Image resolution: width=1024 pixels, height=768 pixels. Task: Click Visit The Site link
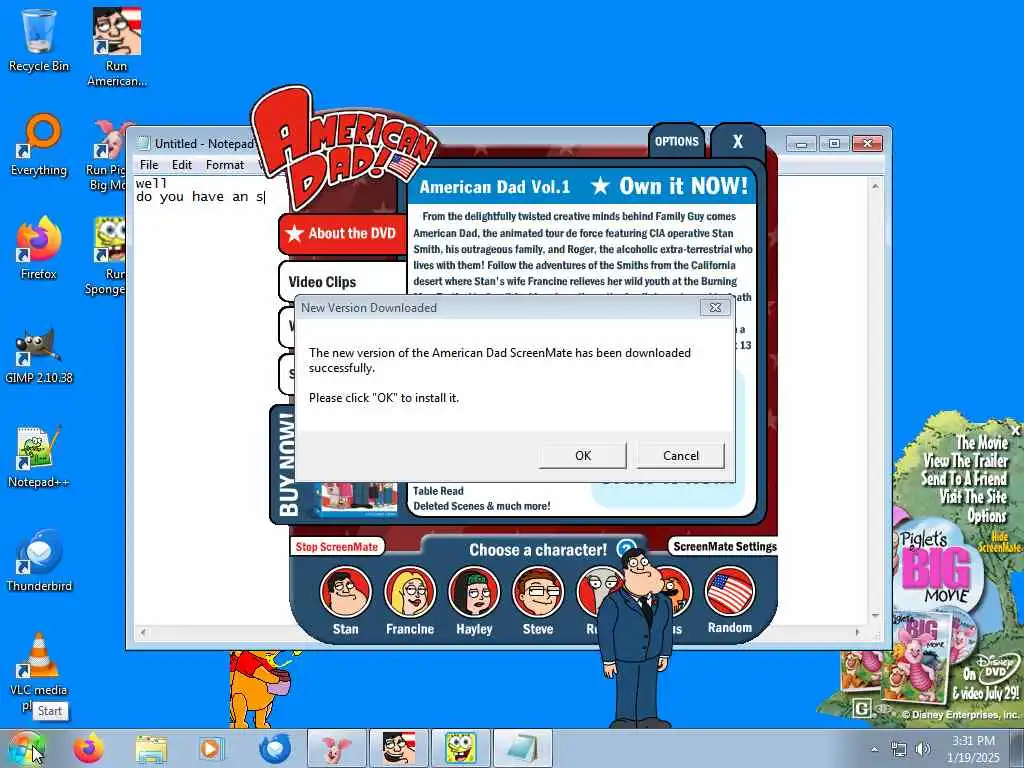click(973, 496)
